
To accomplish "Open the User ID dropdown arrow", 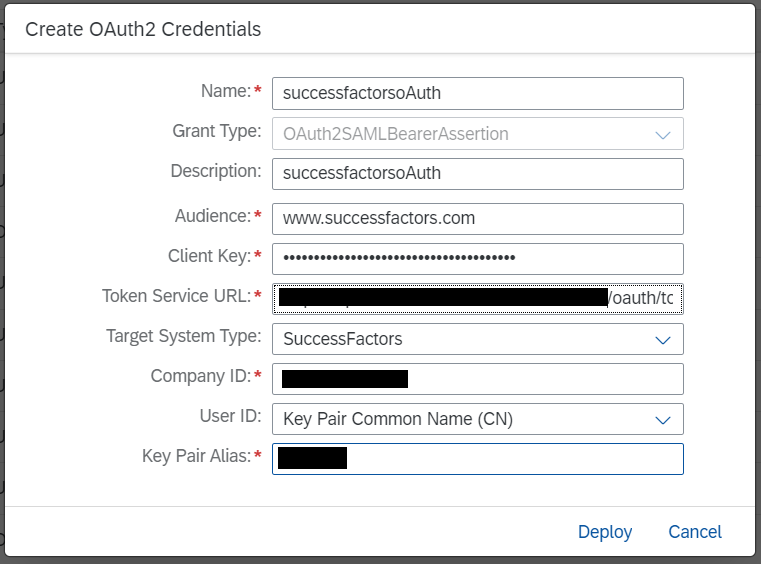I will 662,420.
